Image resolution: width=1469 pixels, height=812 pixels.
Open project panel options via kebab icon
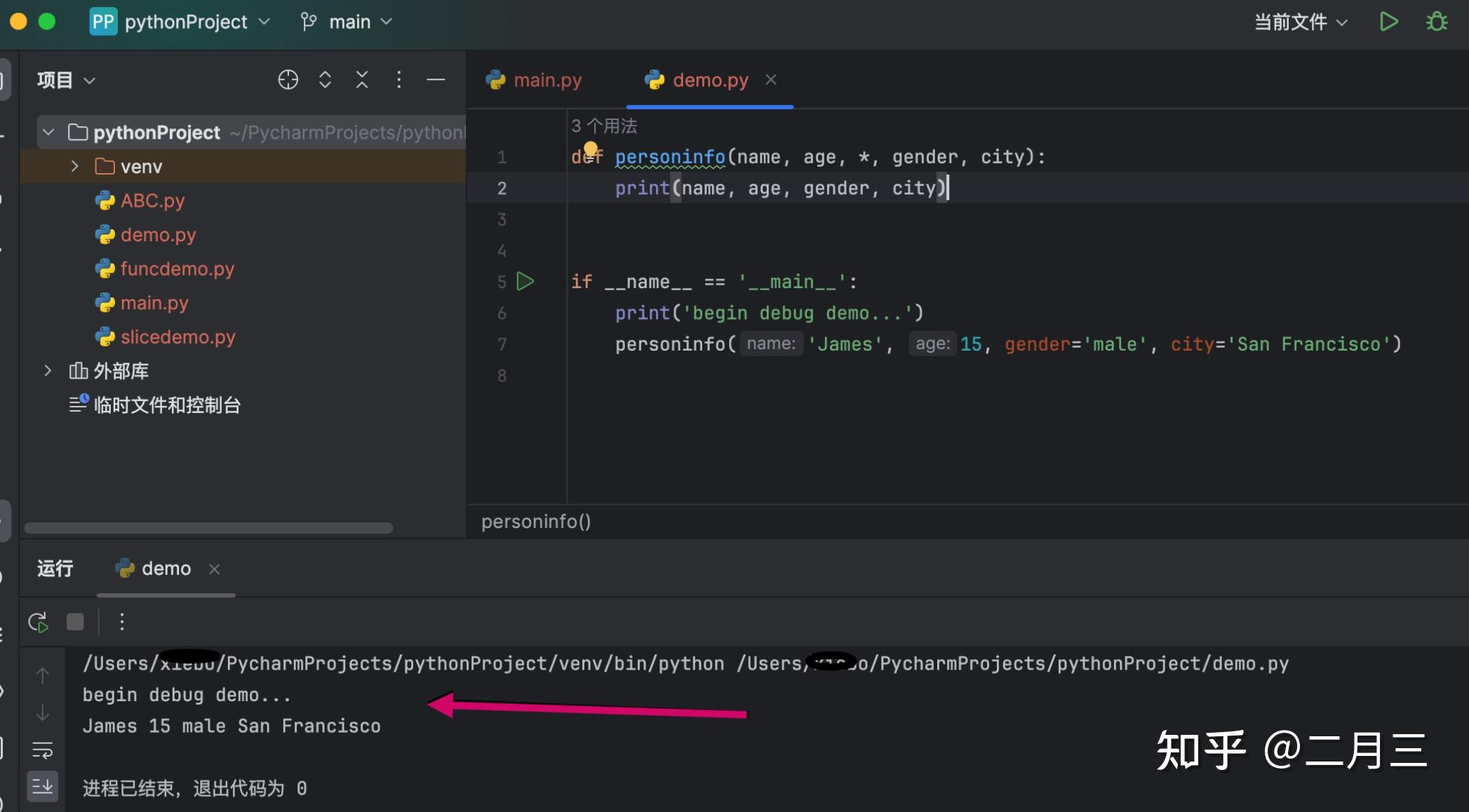398,79
